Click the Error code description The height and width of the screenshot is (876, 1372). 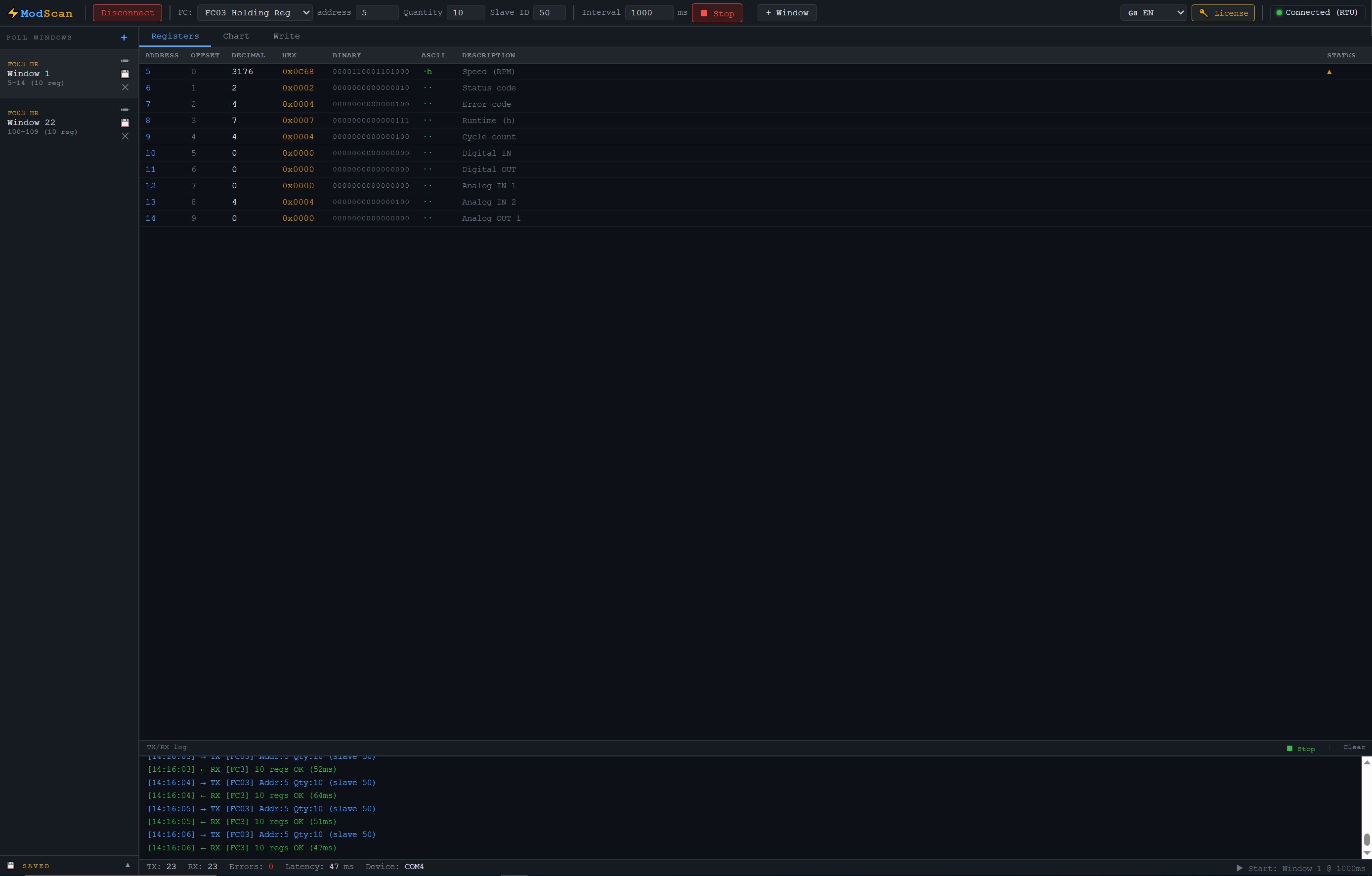tap(486, 104)
